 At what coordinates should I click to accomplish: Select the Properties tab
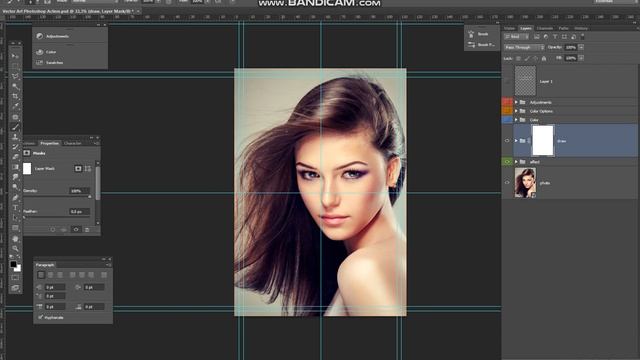(x=49, y=143)
